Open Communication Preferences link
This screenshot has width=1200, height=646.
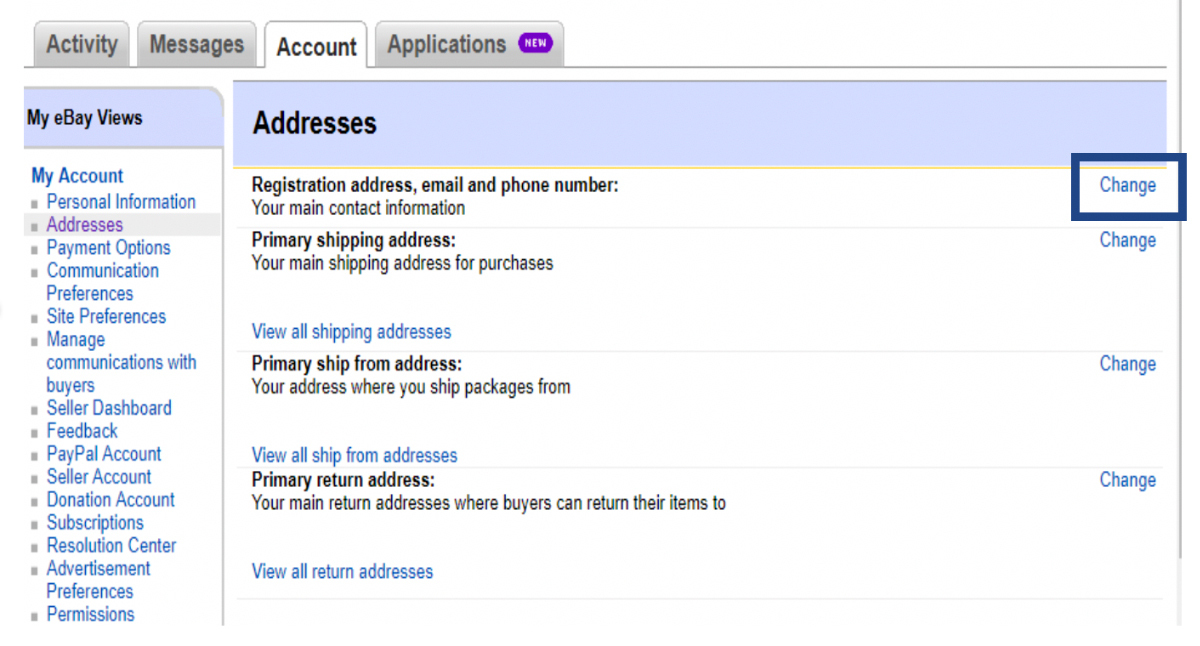[102, 282]
